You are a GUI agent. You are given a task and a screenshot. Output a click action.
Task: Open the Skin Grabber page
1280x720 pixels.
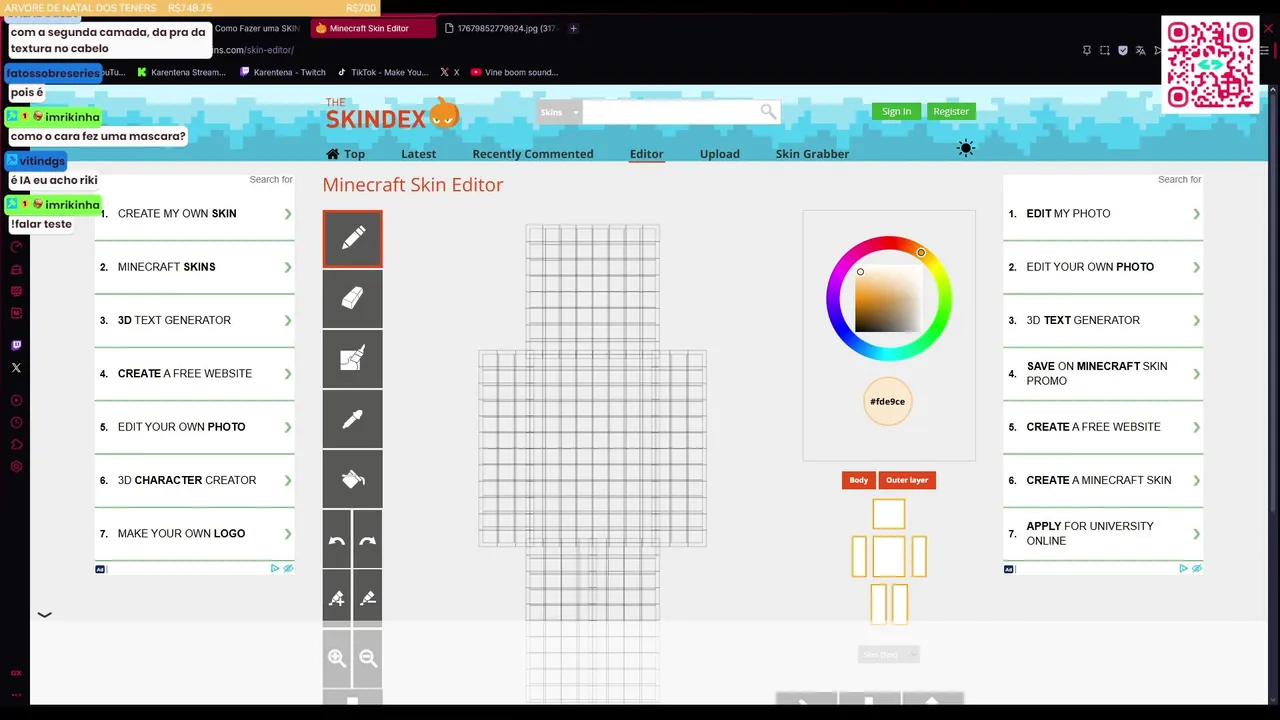point(812,154)
